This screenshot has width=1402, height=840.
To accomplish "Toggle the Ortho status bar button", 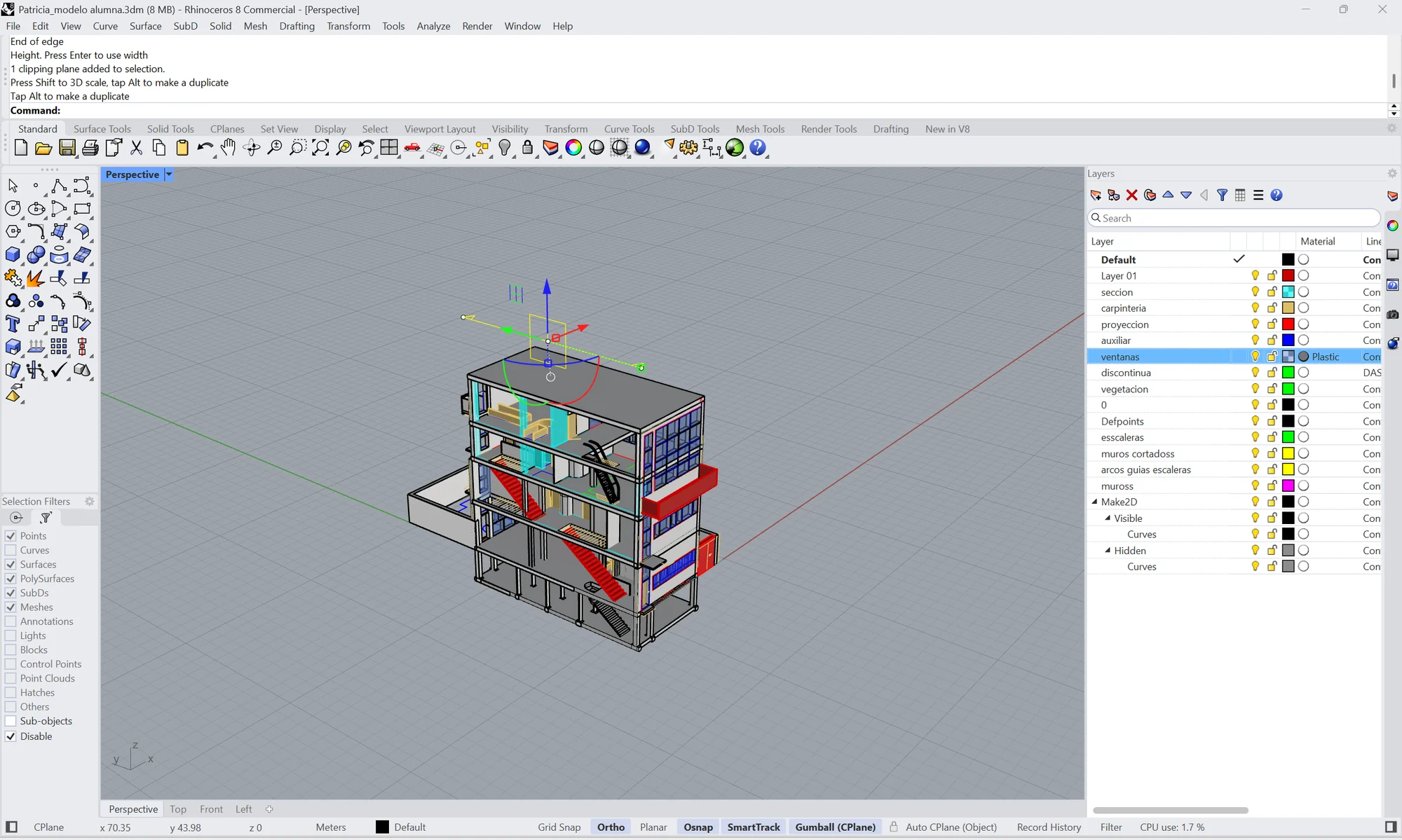I will (x=611, y=827).
